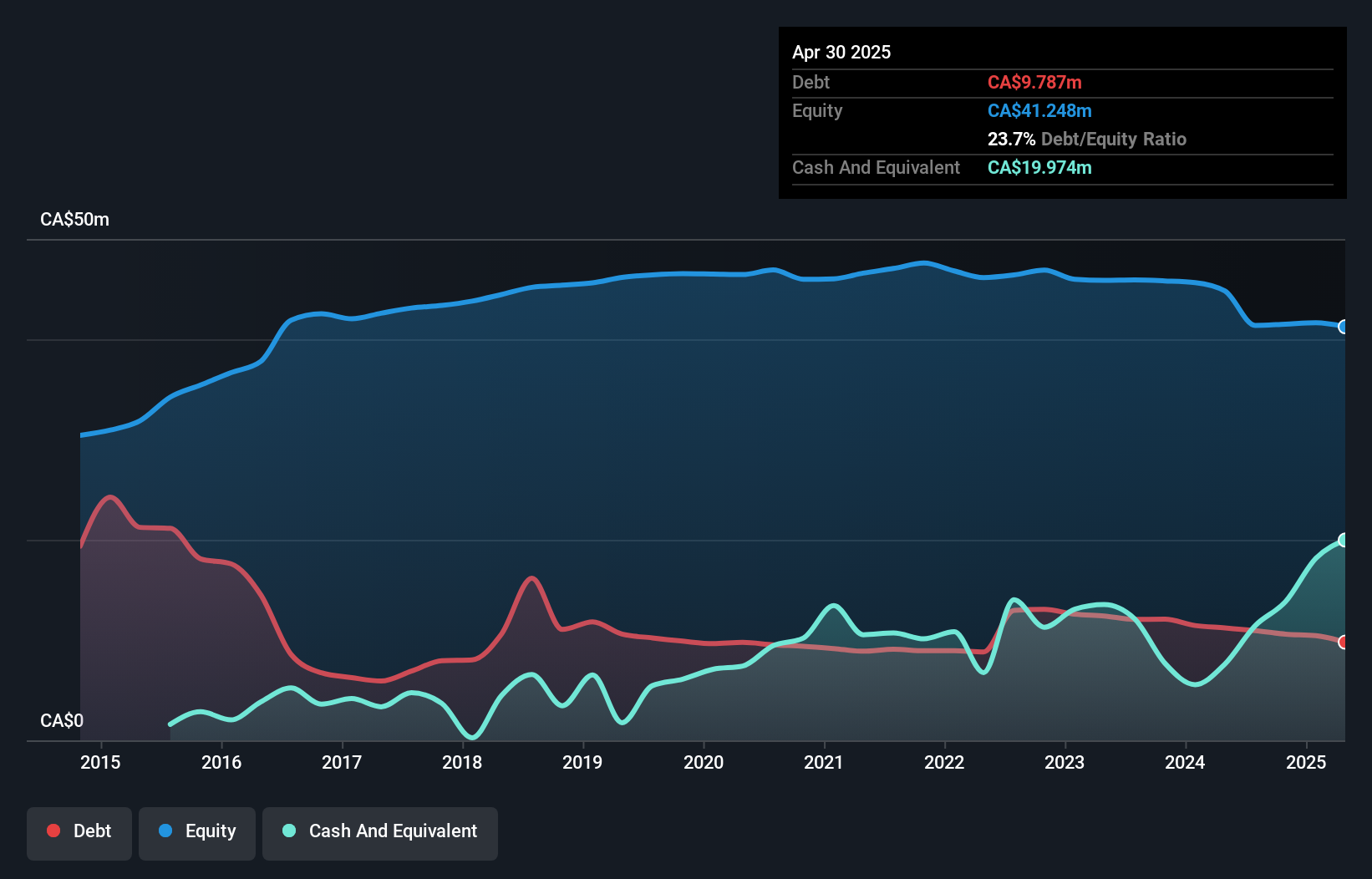
Task: Toggle the Equity series visibility
Action: click(196, 833)
